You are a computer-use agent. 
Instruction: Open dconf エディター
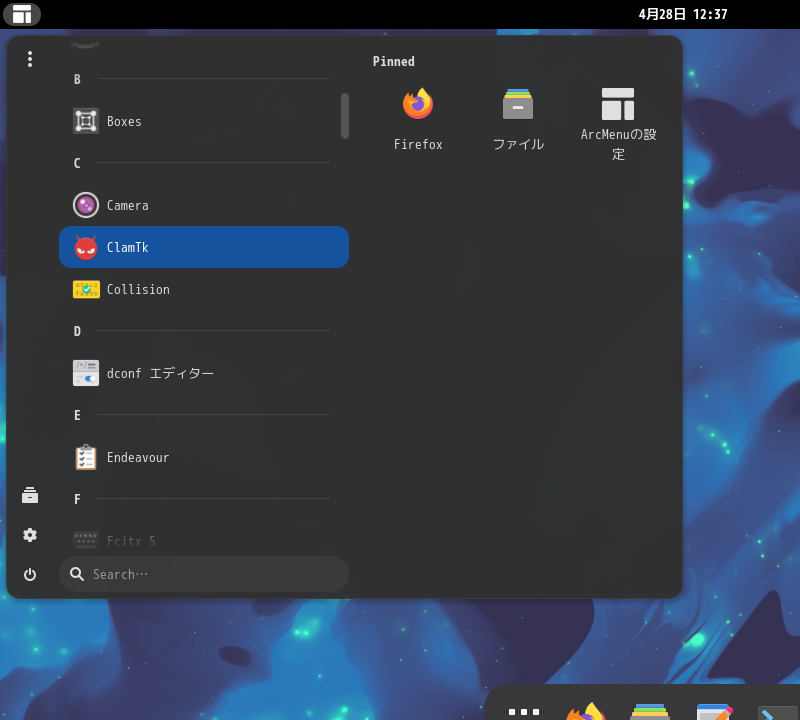point(204,373)
